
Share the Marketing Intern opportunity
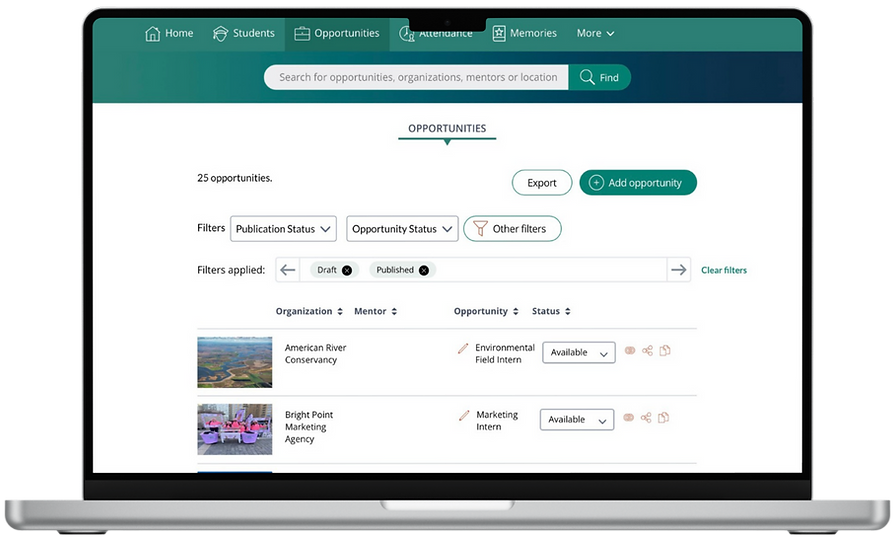(x=646, y=417)
